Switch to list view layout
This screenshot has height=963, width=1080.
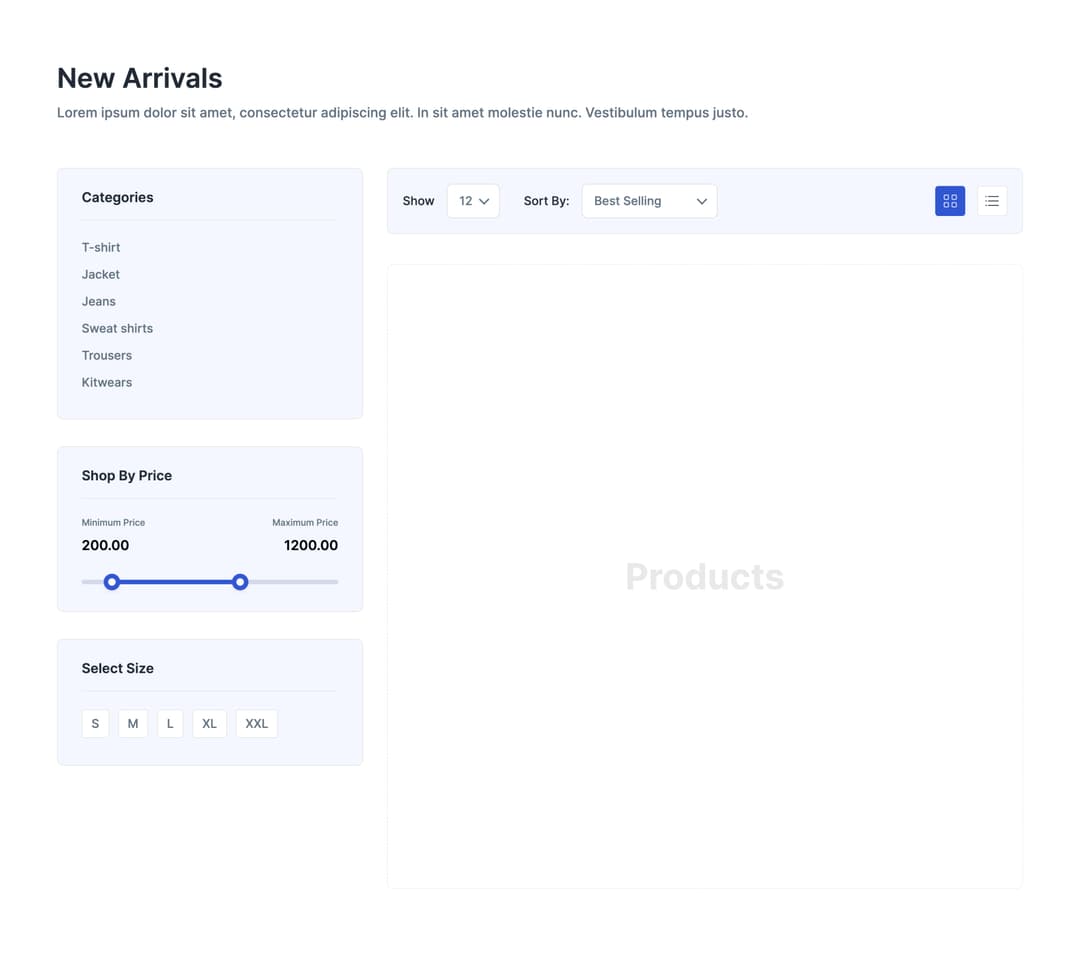pyautogui.click(x=991, y=201)
